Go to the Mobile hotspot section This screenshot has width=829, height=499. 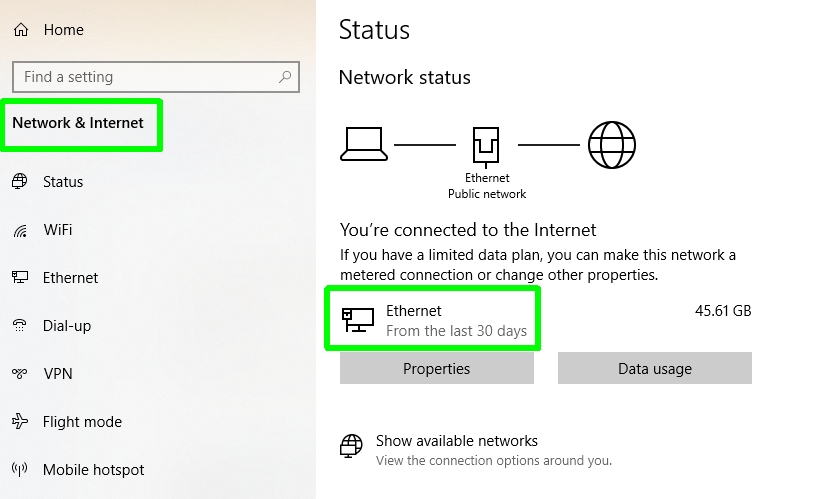click(x=93, y=470)
